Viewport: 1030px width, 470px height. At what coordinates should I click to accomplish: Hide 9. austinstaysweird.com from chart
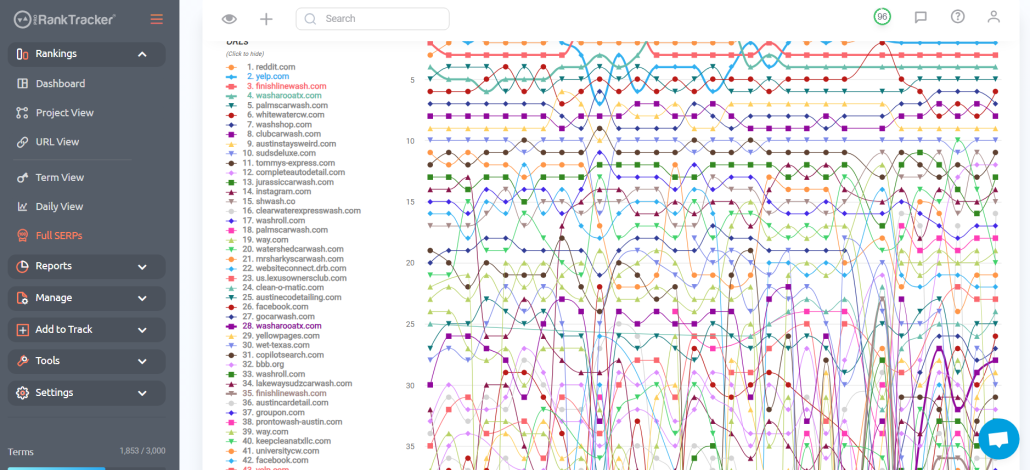click(281, 143)
